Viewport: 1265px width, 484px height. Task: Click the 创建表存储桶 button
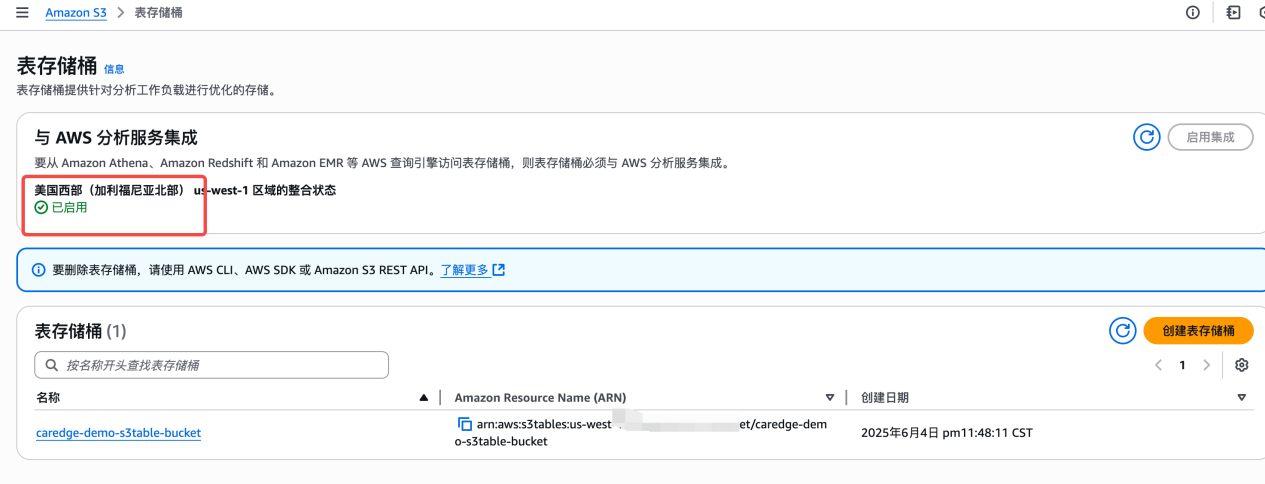[1198, 331]
